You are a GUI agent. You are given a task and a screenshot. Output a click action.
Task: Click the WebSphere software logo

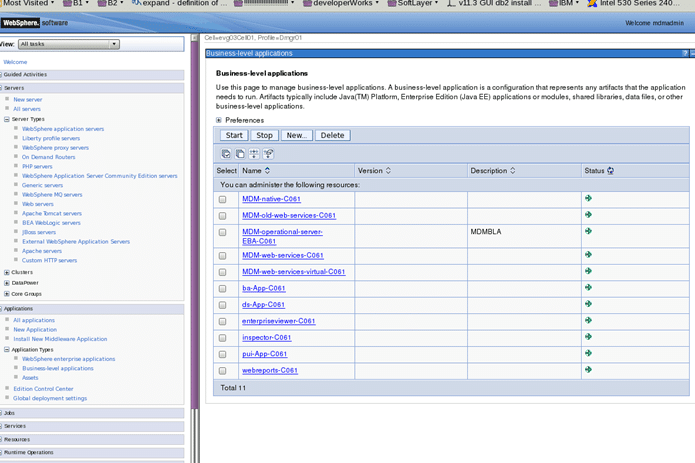(34, 23)
